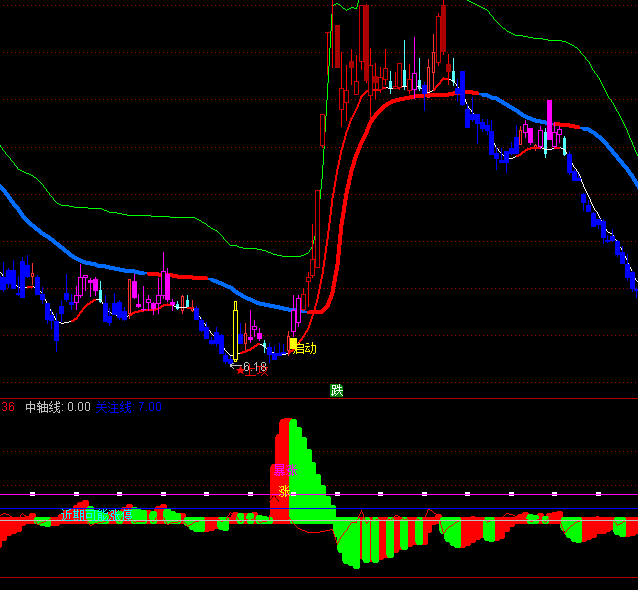Click the 6.18 low price annotation
Image resolution: width=638 pixels, height=590 pixels.
click(x=255, y=367)
